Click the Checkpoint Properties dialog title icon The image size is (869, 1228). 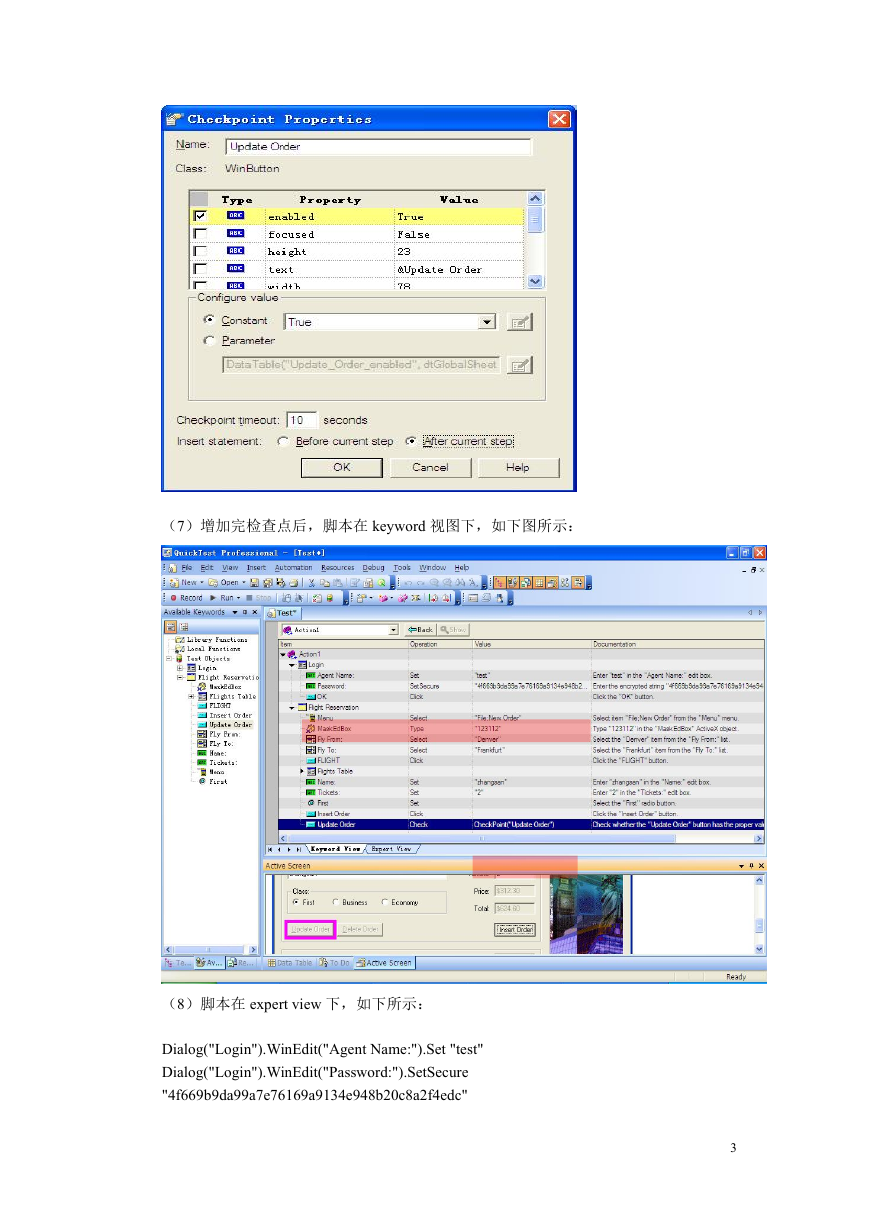tap(175, 119)
